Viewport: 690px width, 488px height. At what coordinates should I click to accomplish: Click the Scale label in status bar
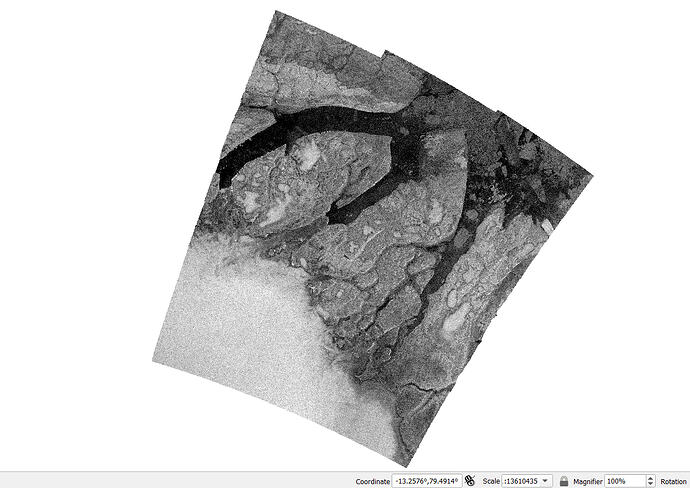point(491,481)
